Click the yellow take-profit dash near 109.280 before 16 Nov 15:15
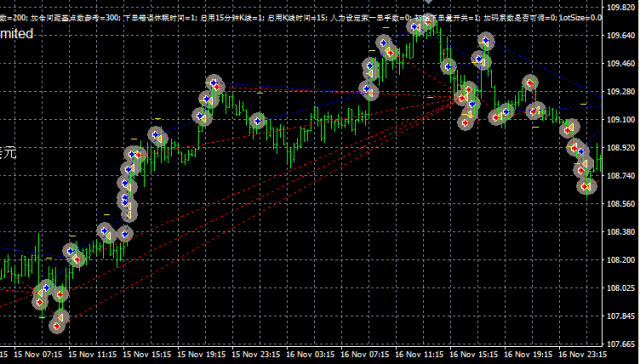This screenshot has height=364, width=640. pyautogui.click(x=430, y=98)
